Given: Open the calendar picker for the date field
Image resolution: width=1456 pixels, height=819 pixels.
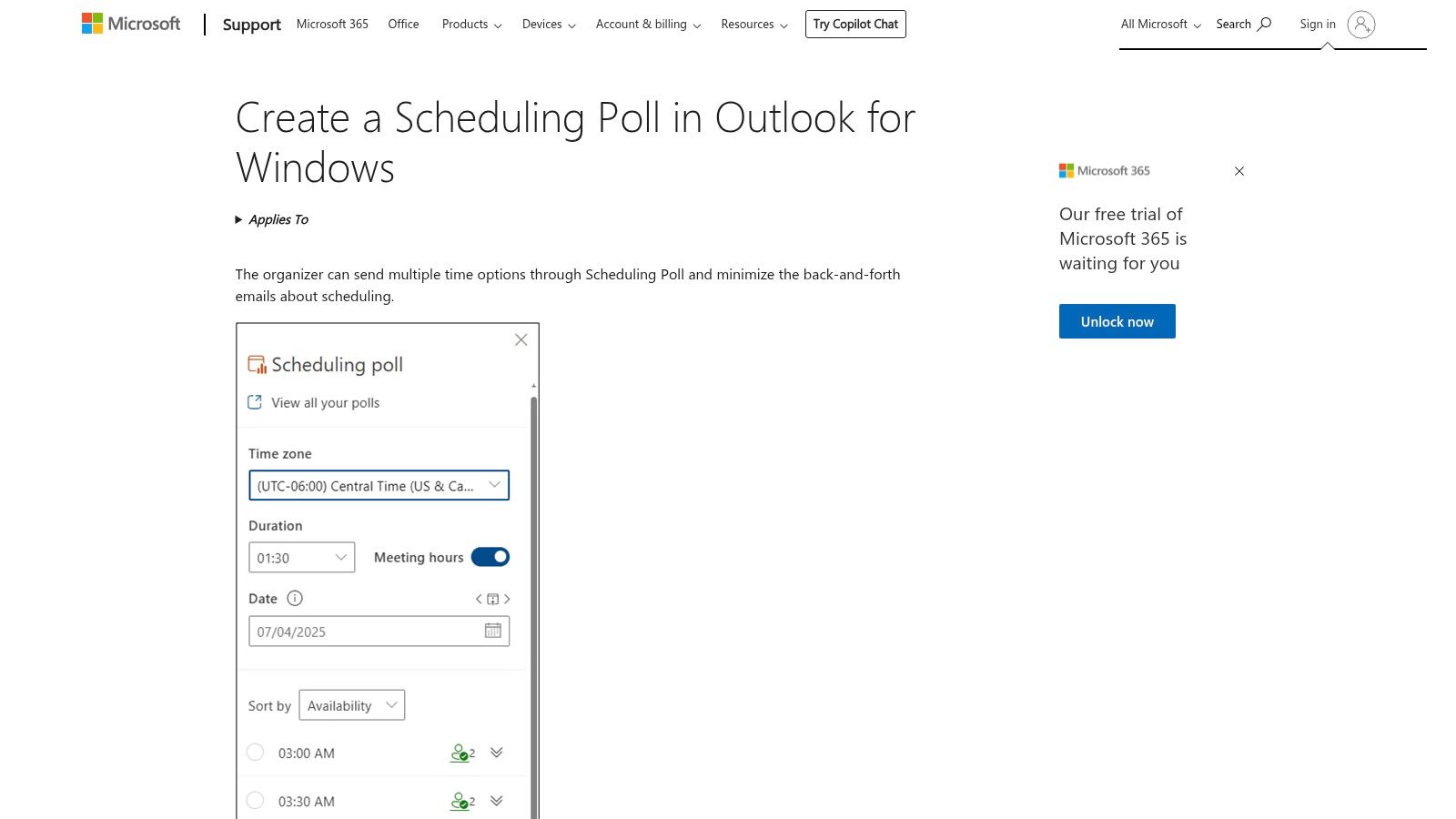Looking at the screenshot, I should click(x=491, y=630).
